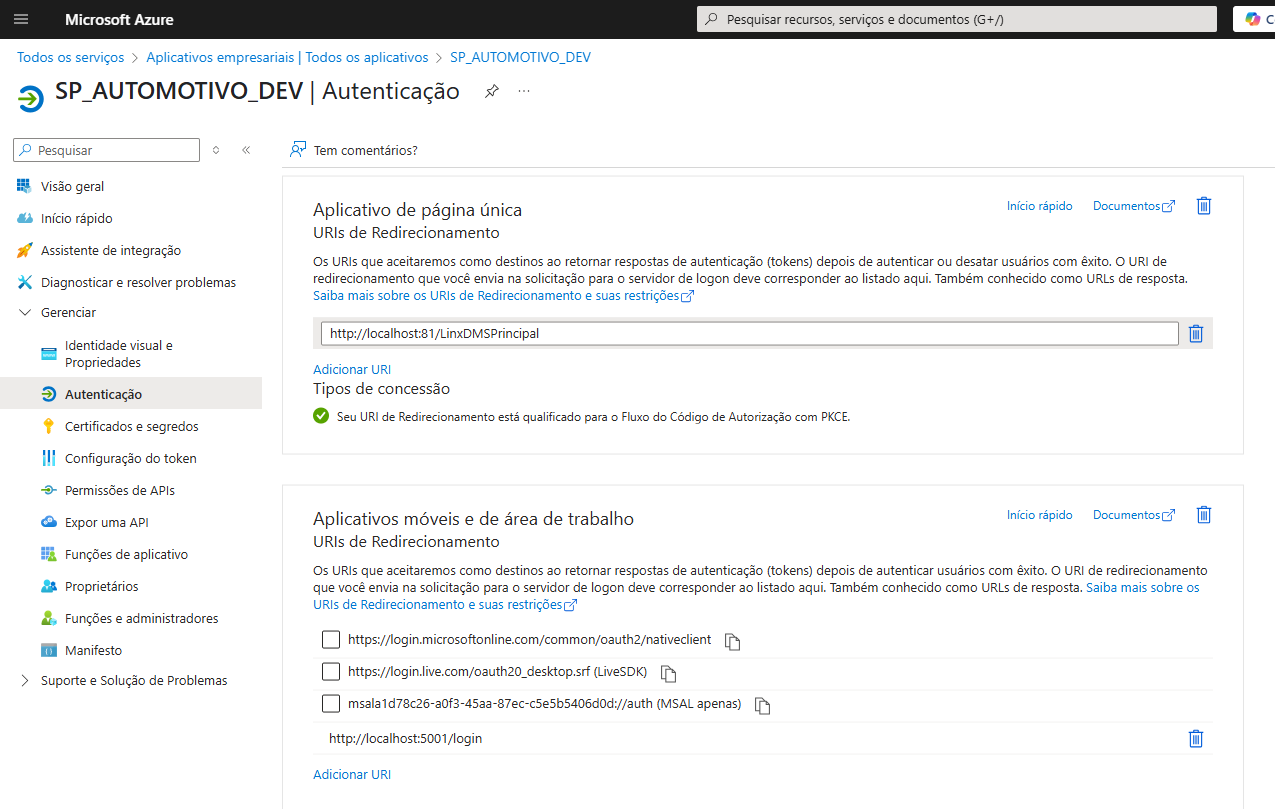Delete the http://localhost:5001/login URI
1275x809 pixels.
(1195, 739)
